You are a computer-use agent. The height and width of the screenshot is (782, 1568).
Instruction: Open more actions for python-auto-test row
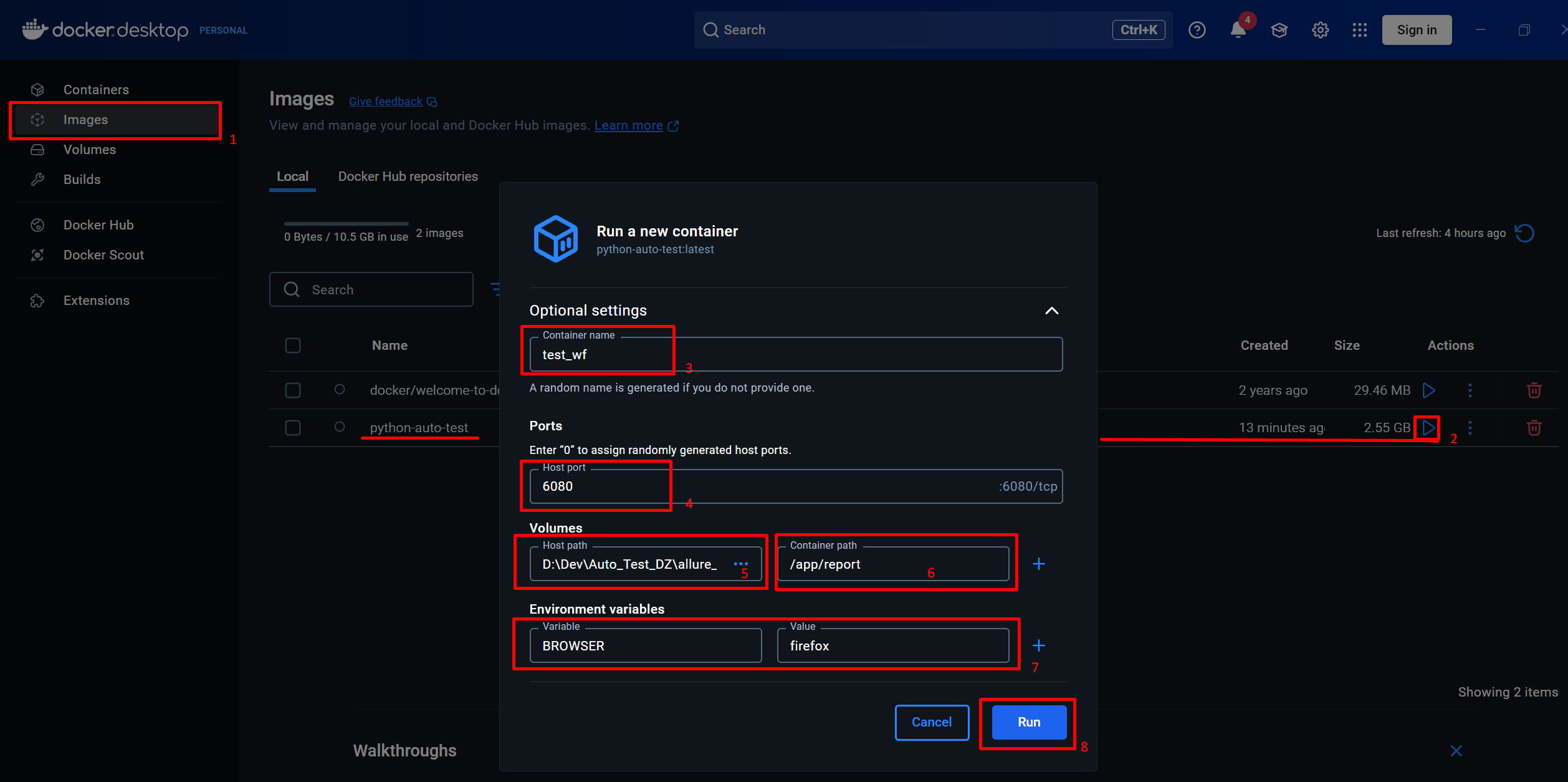click(1470, 428)
